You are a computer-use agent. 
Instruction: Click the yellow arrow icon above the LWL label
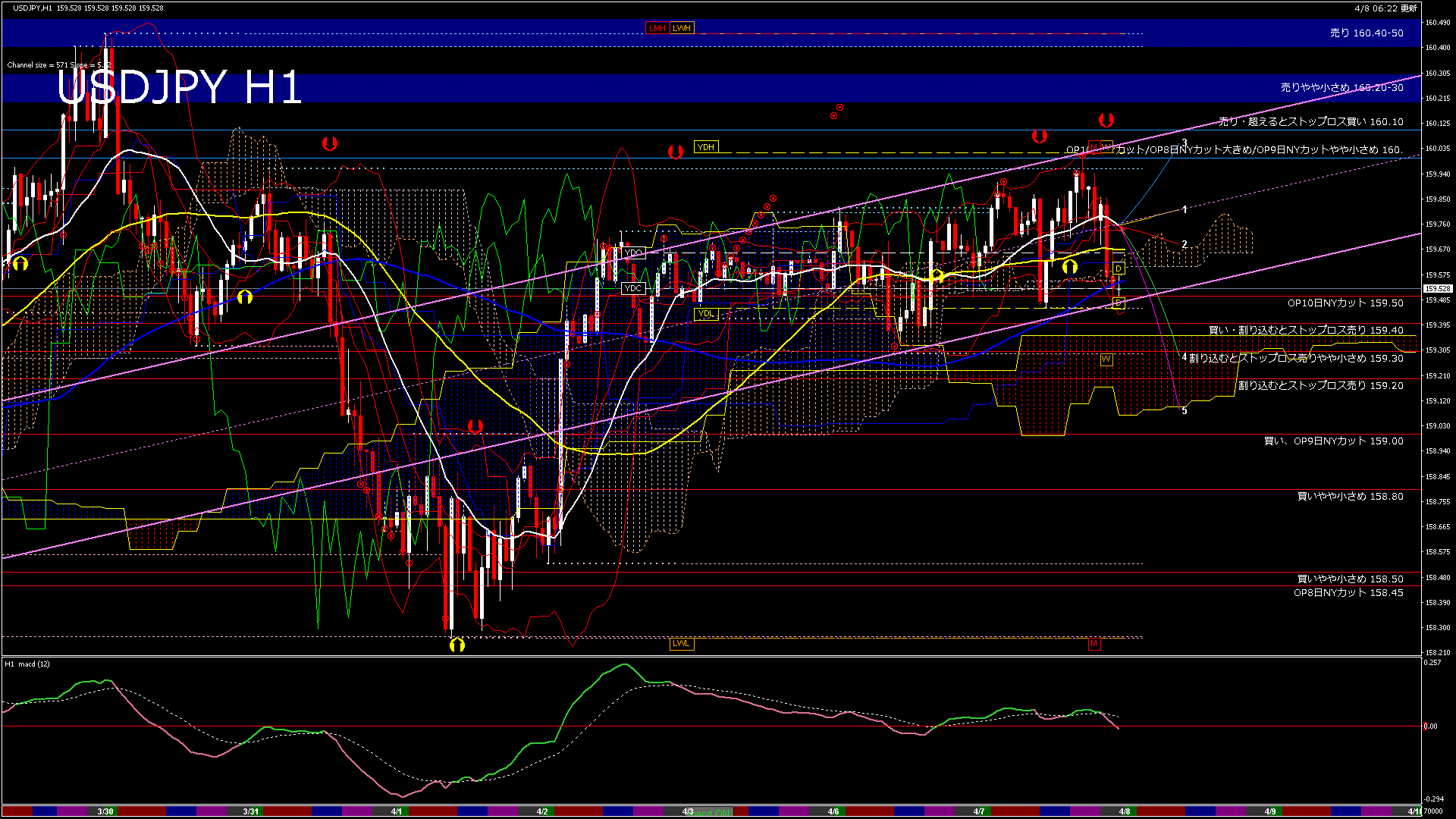456,645
